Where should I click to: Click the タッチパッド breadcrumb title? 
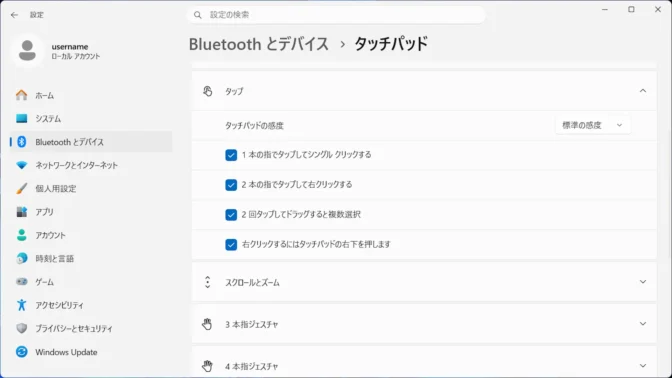pyautogui.click(x=391, y=44)
